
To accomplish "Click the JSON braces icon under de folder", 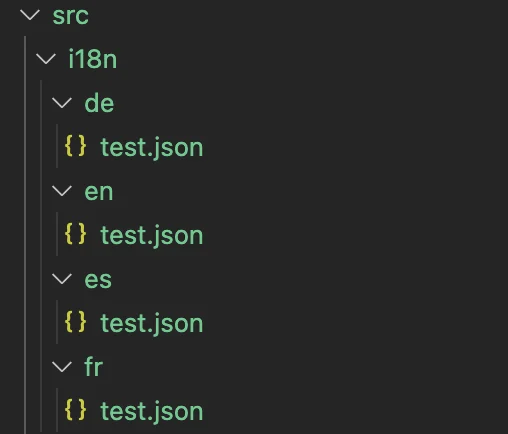I will pyautogui.click(x=76, y=146).
